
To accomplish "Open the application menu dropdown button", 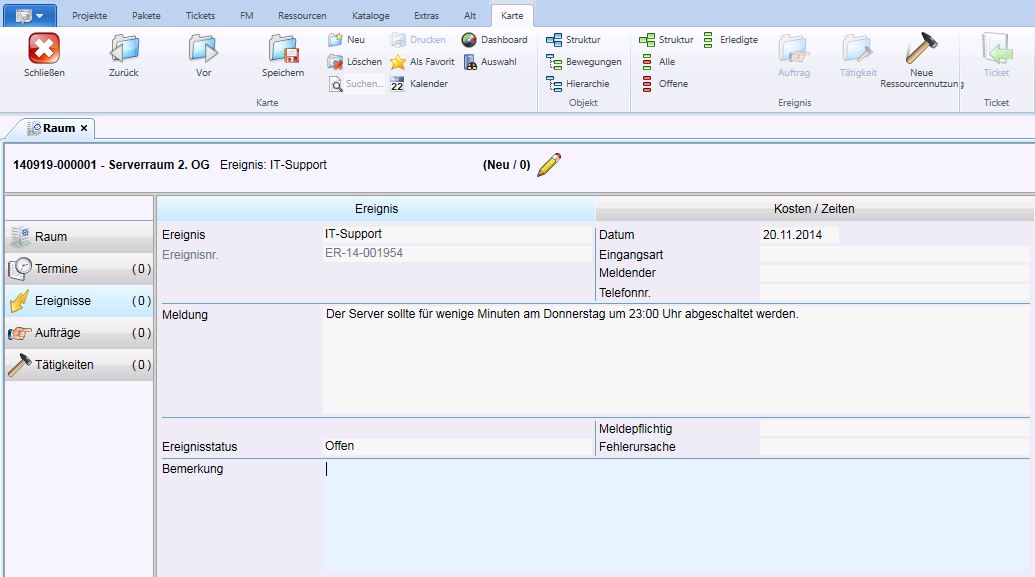I will point(30,15).
